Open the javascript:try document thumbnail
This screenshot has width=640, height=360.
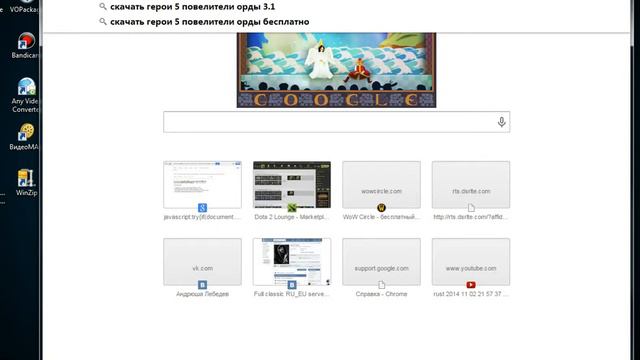(202, 184)
